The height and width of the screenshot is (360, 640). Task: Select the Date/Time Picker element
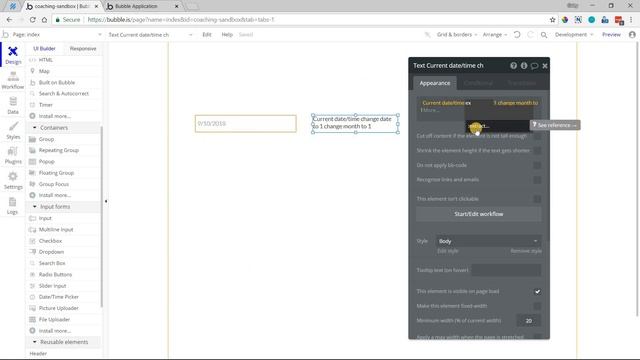58,297
